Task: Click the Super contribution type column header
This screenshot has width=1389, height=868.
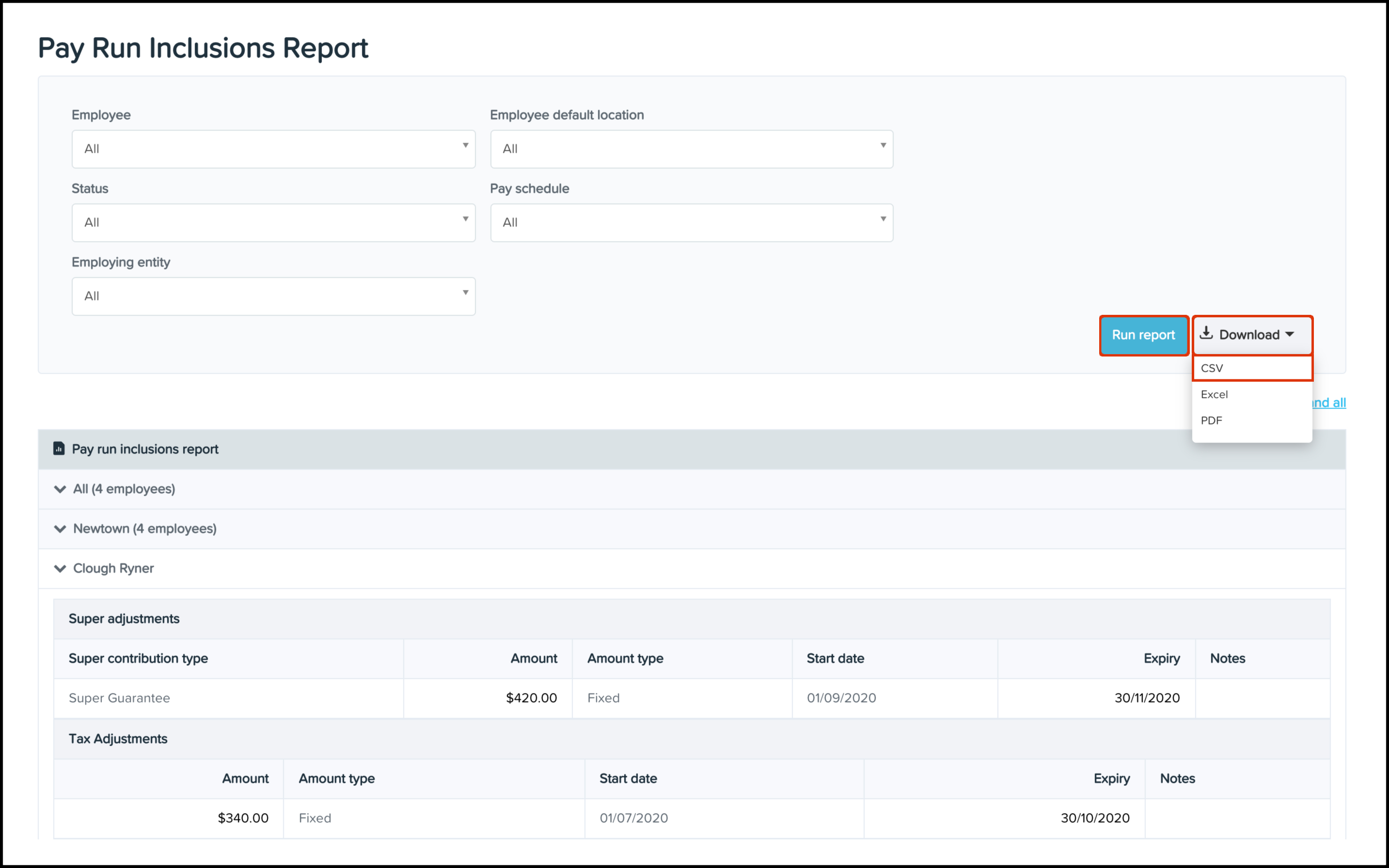Action: click(x=138, y=658)
